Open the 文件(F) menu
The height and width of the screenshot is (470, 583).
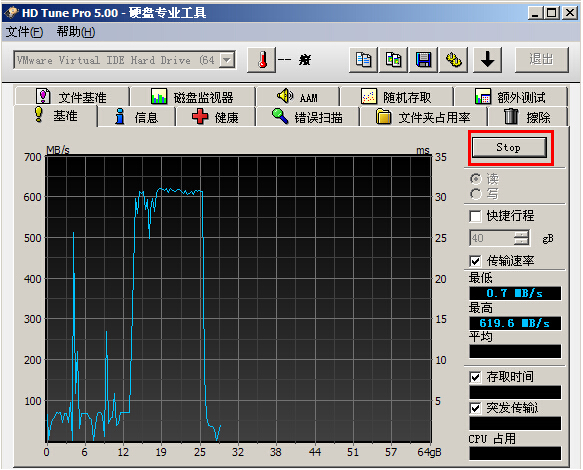[x=24, y=32]
